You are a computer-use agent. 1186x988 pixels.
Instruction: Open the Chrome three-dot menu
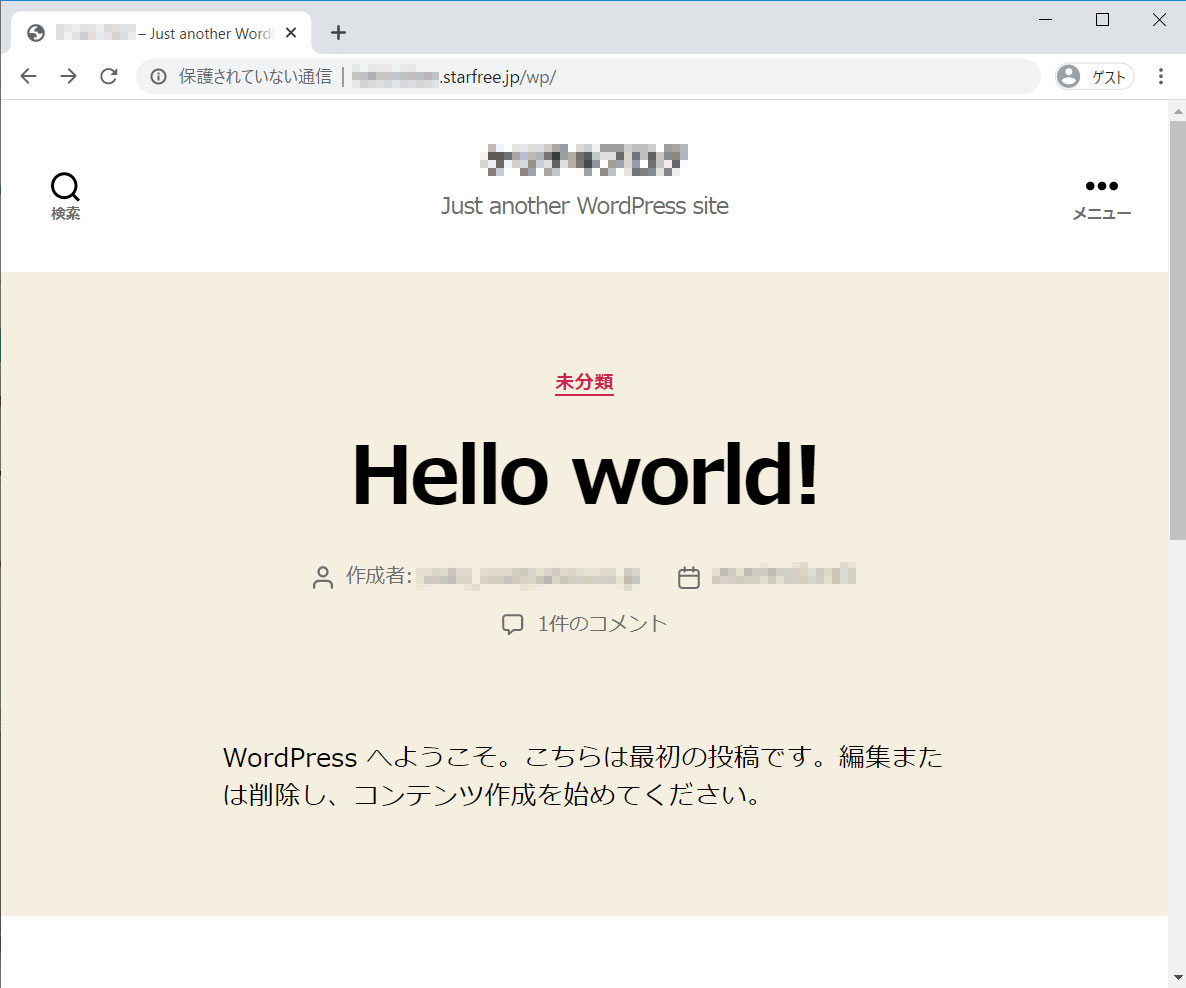[x=1160, y=76]
